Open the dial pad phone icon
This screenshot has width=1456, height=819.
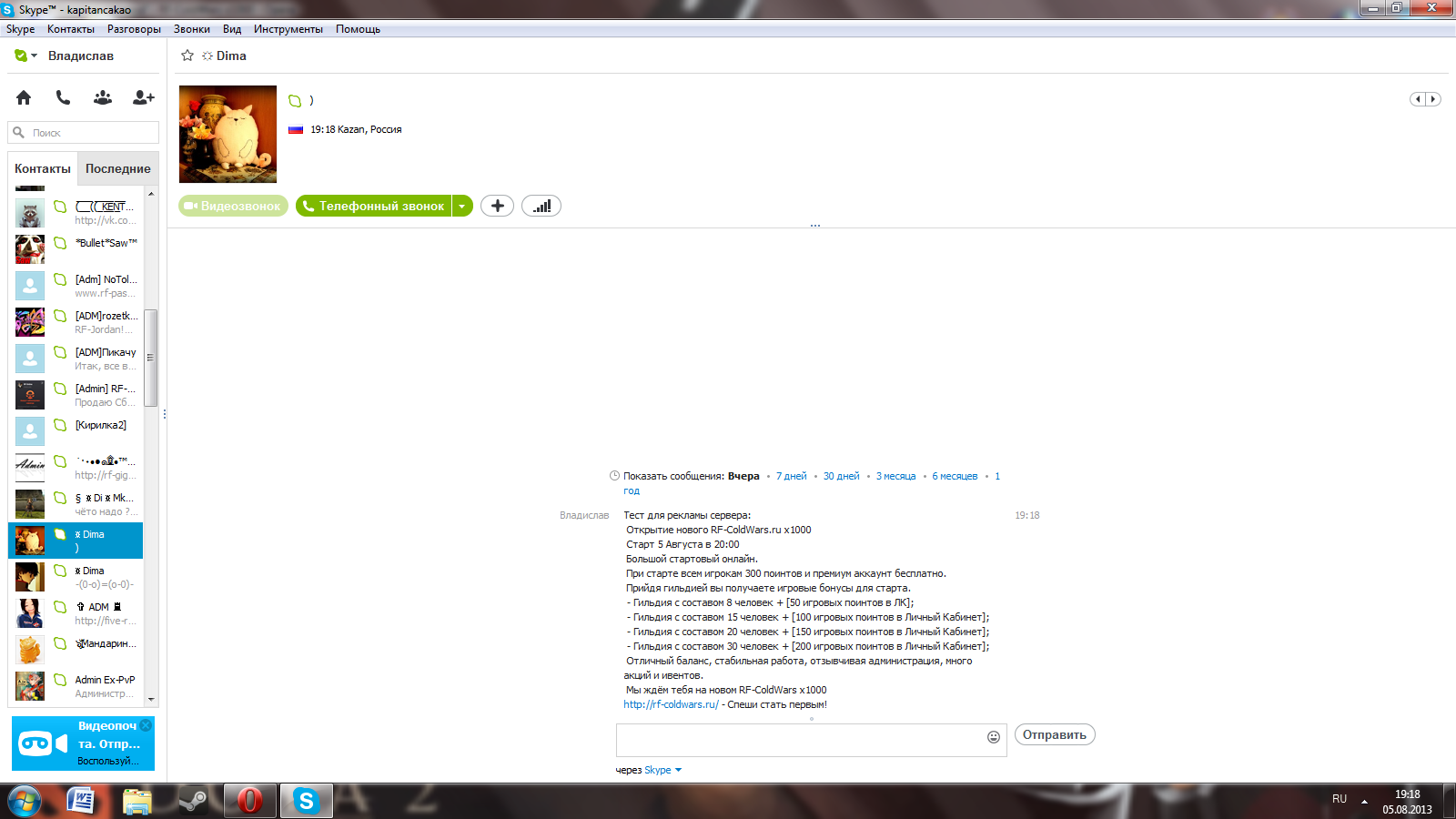pos(63,97)
